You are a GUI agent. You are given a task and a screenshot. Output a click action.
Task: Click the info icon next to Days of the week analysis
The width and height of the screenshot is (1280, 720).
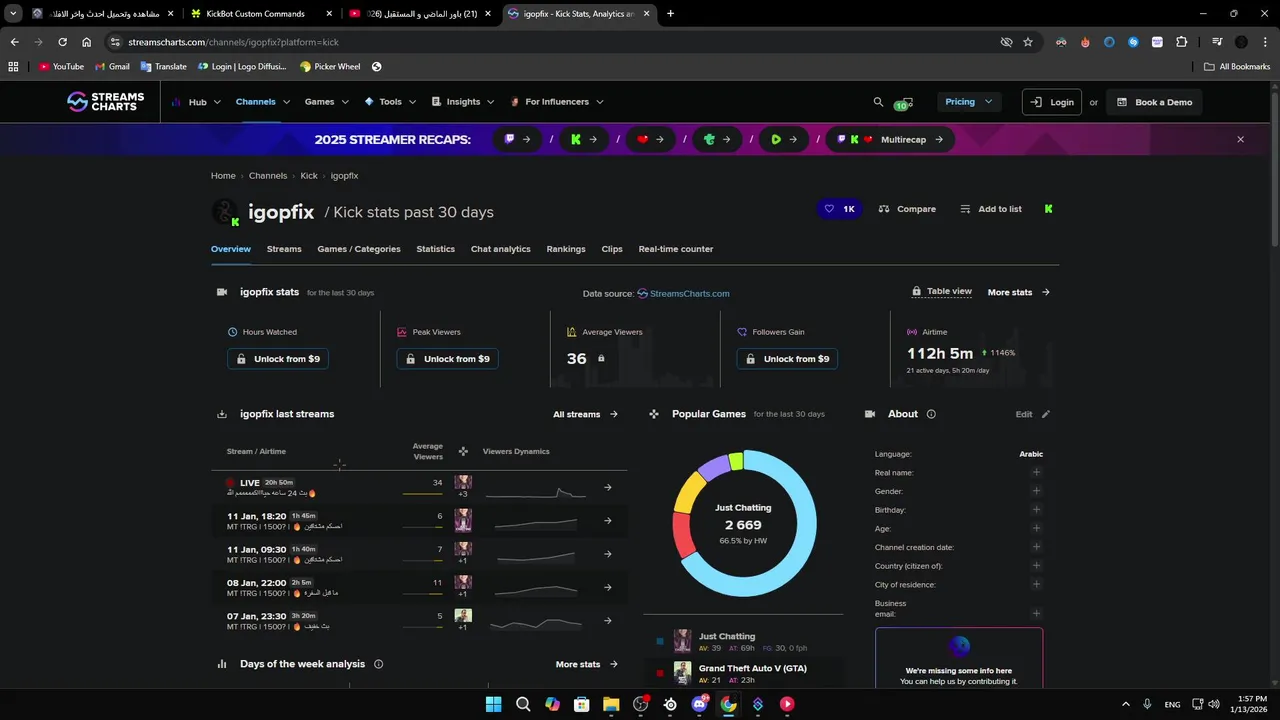click(x=378, y=664)
